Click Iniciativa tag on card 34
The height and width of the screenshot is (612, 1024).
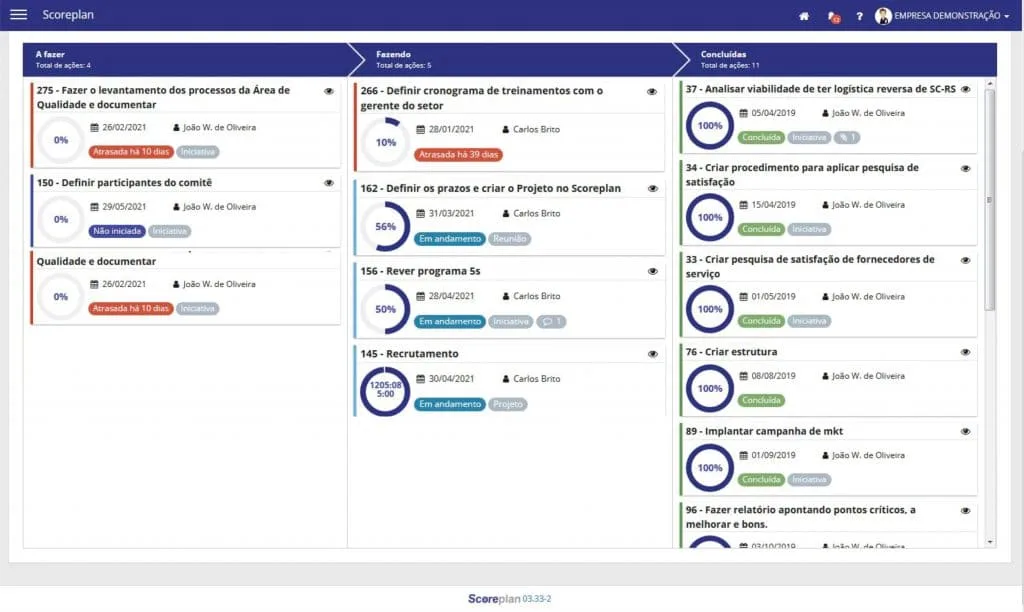[x=809, y=229]
